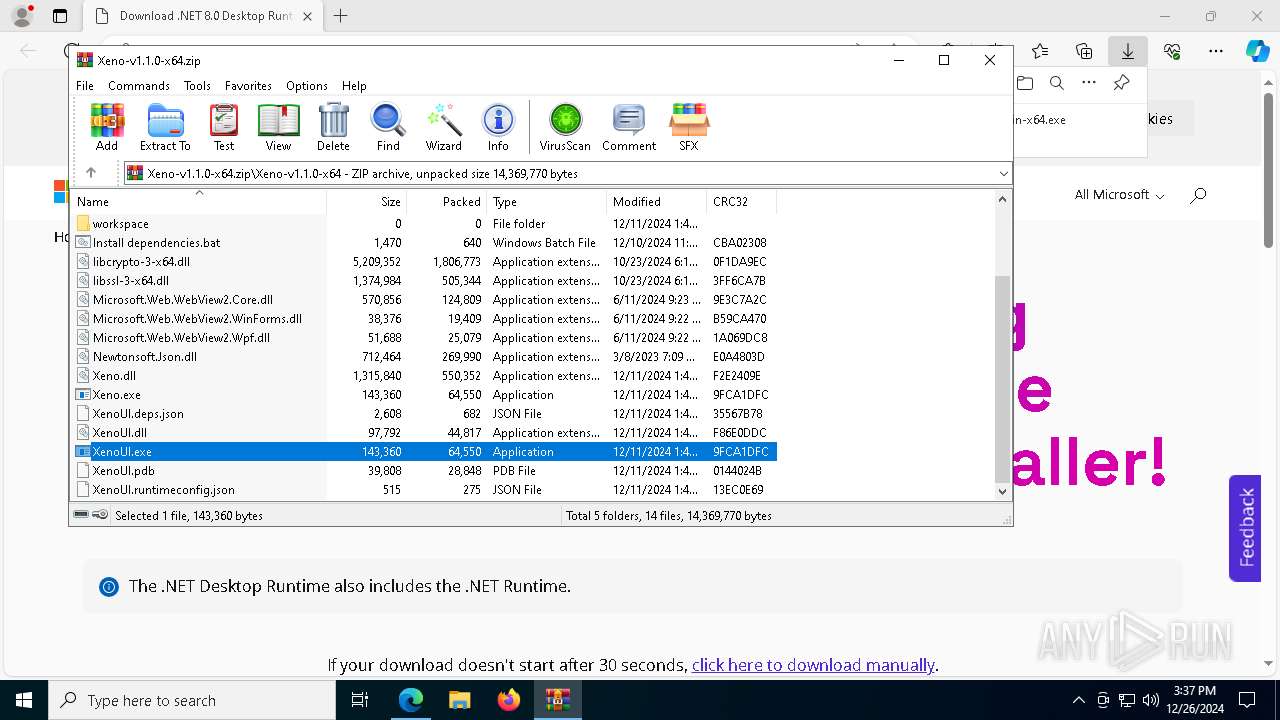This screenshot has height=720, width=1280.
Task: Select XenoUI.runtimeconfig.json file
Action: tap(163, 490)
